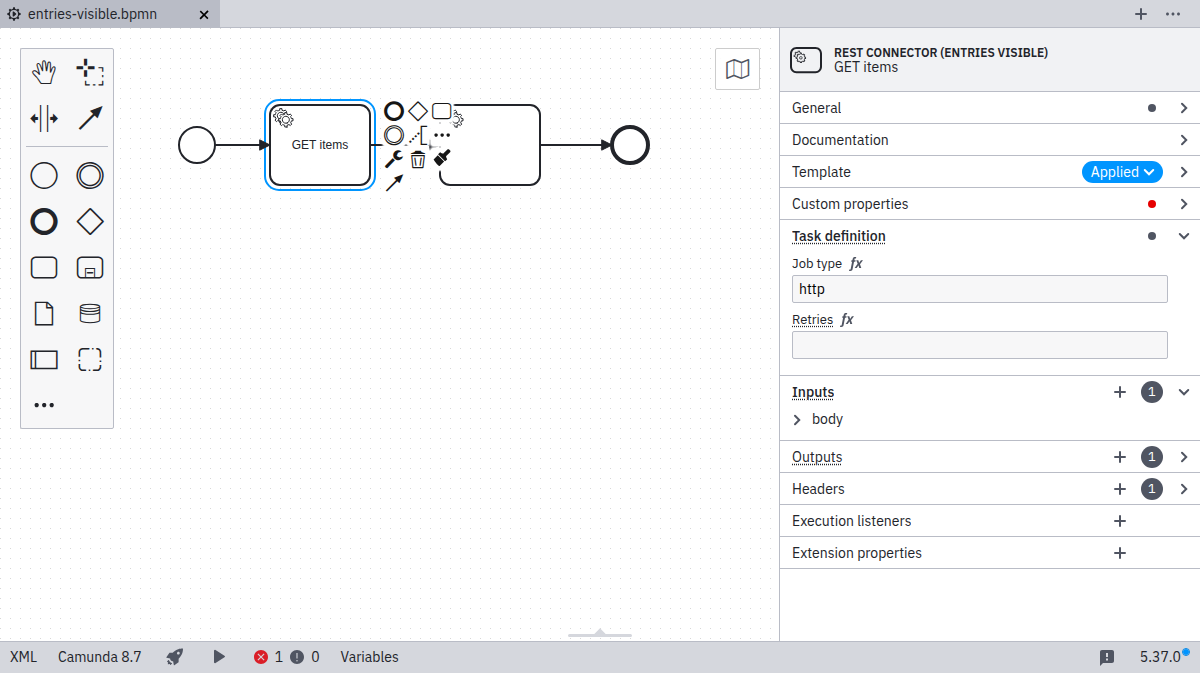Toggle FEEL expression mode for Job type
This screenshot has height=673, width=1200.
(856, 263)
